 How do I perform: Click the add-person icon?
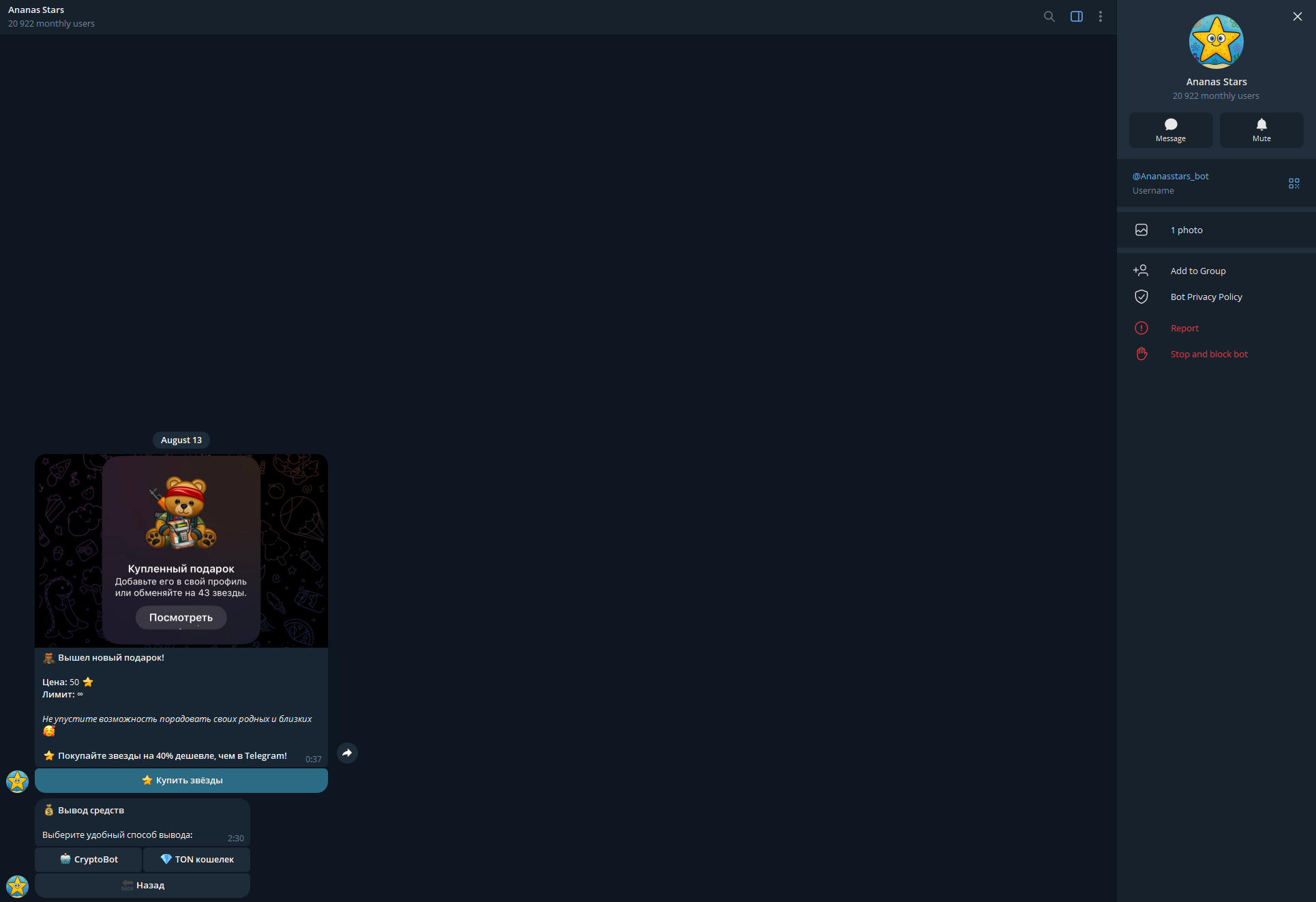click(1141, 271)
